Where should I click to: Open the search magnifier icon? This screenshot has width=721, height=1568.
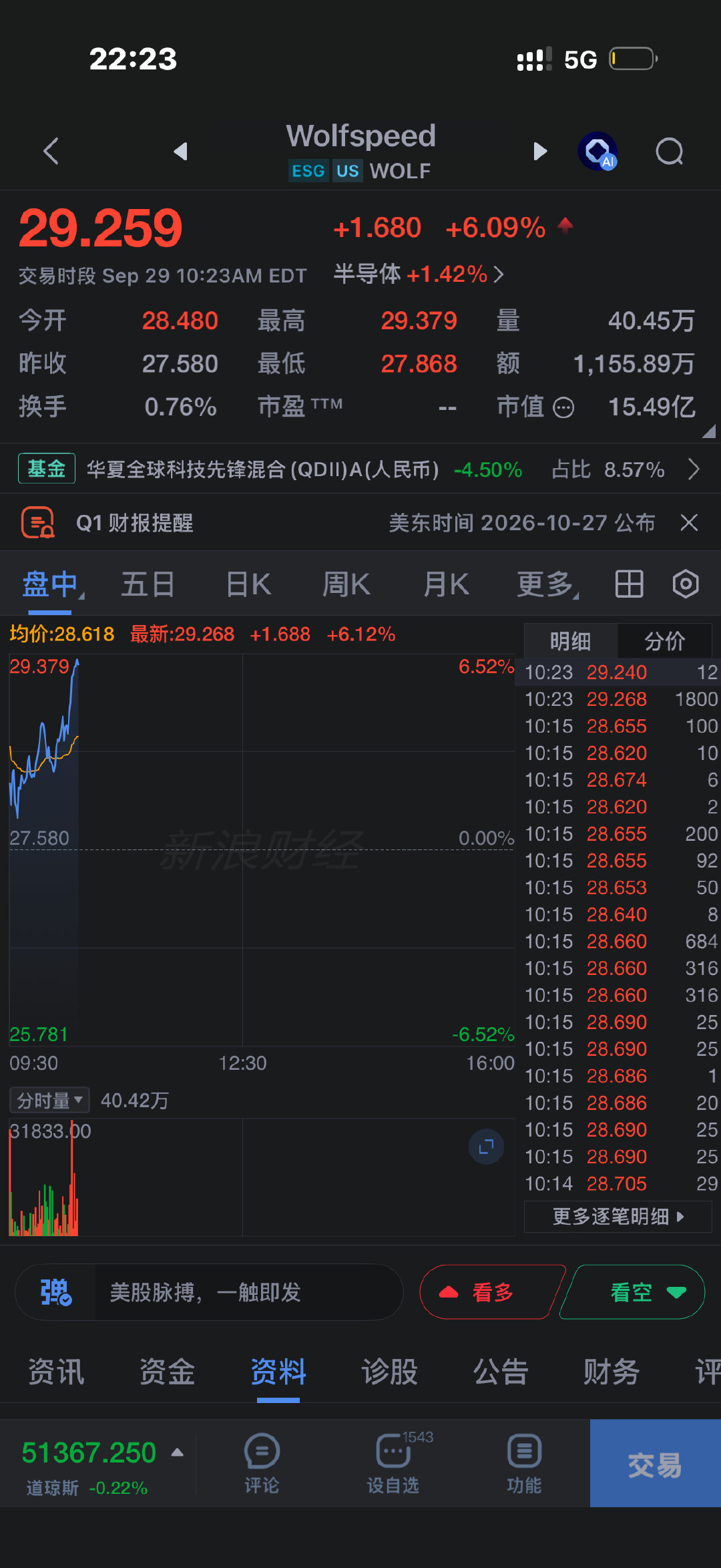coord(670,151)
